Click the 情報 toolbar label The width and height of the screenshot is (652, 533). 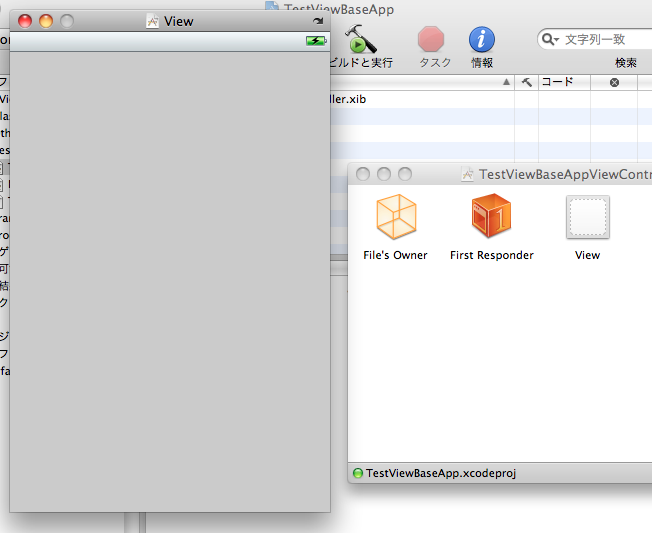coord(482,63)
